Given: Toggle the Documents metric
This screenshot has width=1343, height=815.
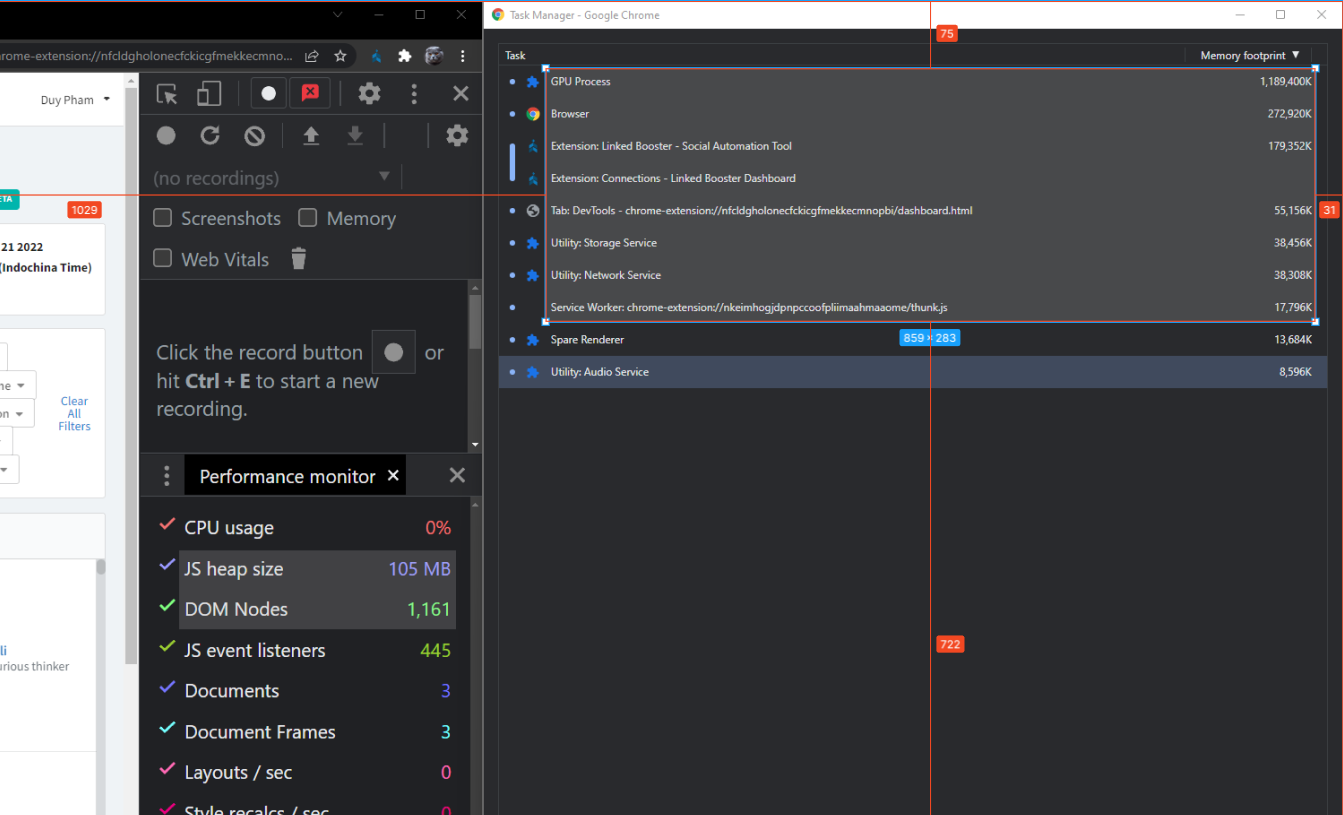Looking at the screenshot, I should (168, 689).
